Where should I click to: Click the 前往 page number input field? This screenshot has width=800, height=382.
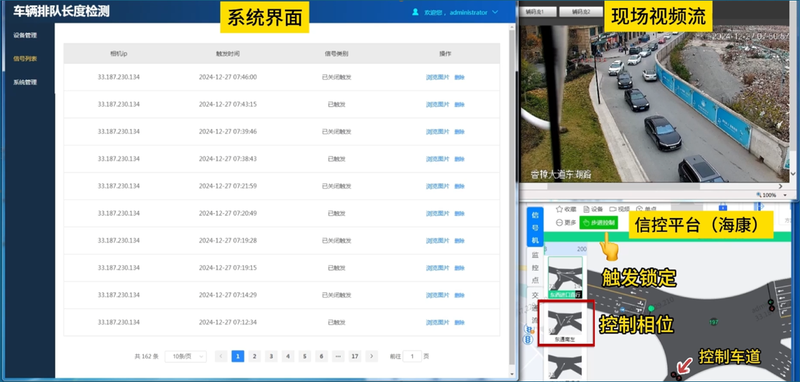412,356
